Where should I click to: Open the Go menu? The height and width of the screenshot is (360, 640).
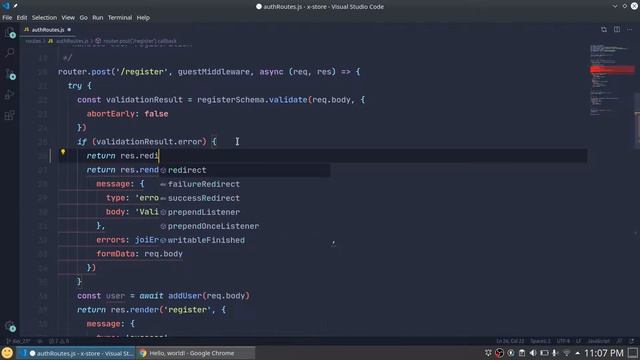83,18
